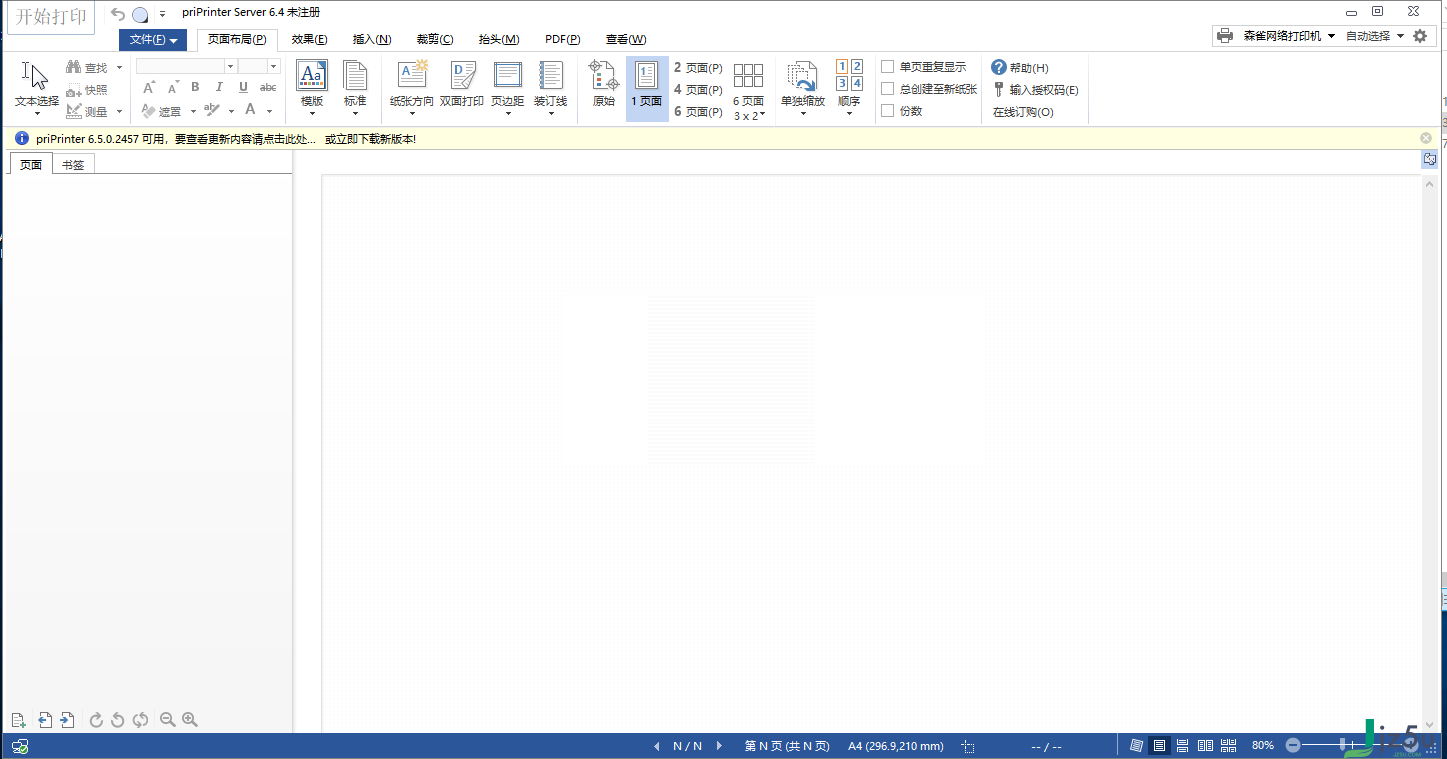Open 纸张方向 paper orientation options
Viewport: 1447px width, 759px height.
pyautogui.click(x=412, y=88)
